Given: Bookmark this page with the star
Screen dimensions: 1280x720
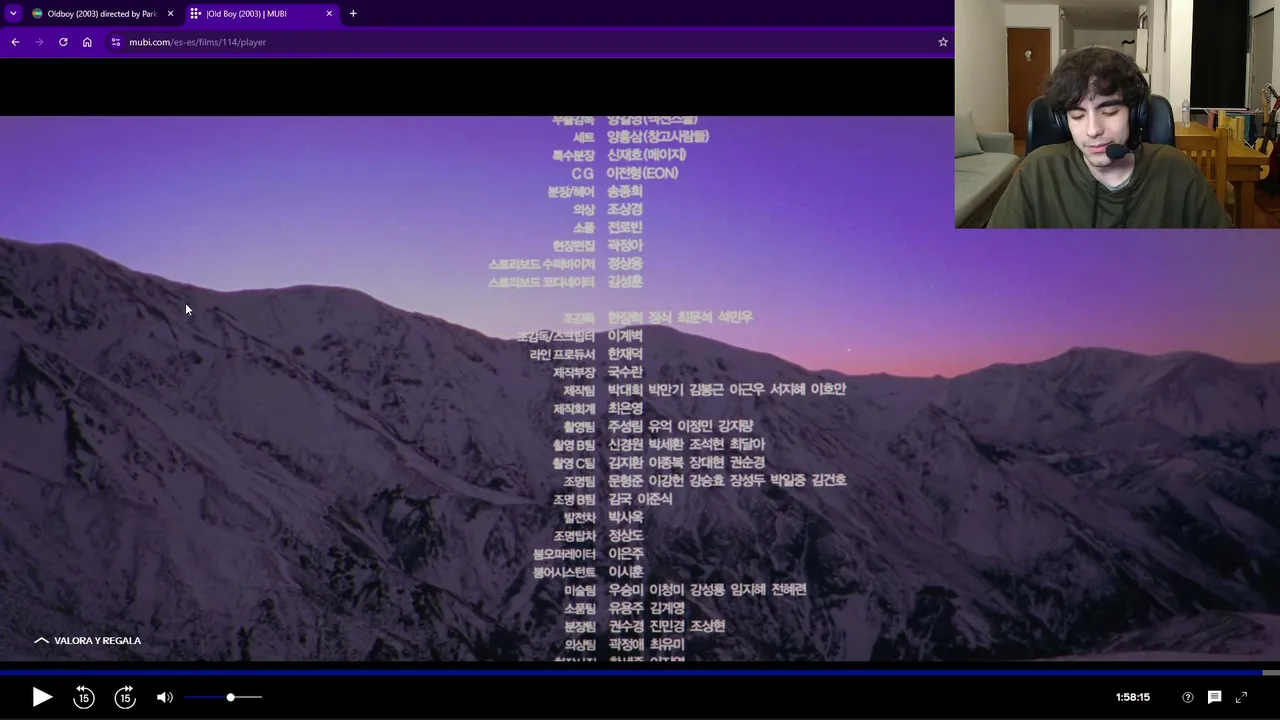Looking at the screenshot, I should tap(943, 42).
